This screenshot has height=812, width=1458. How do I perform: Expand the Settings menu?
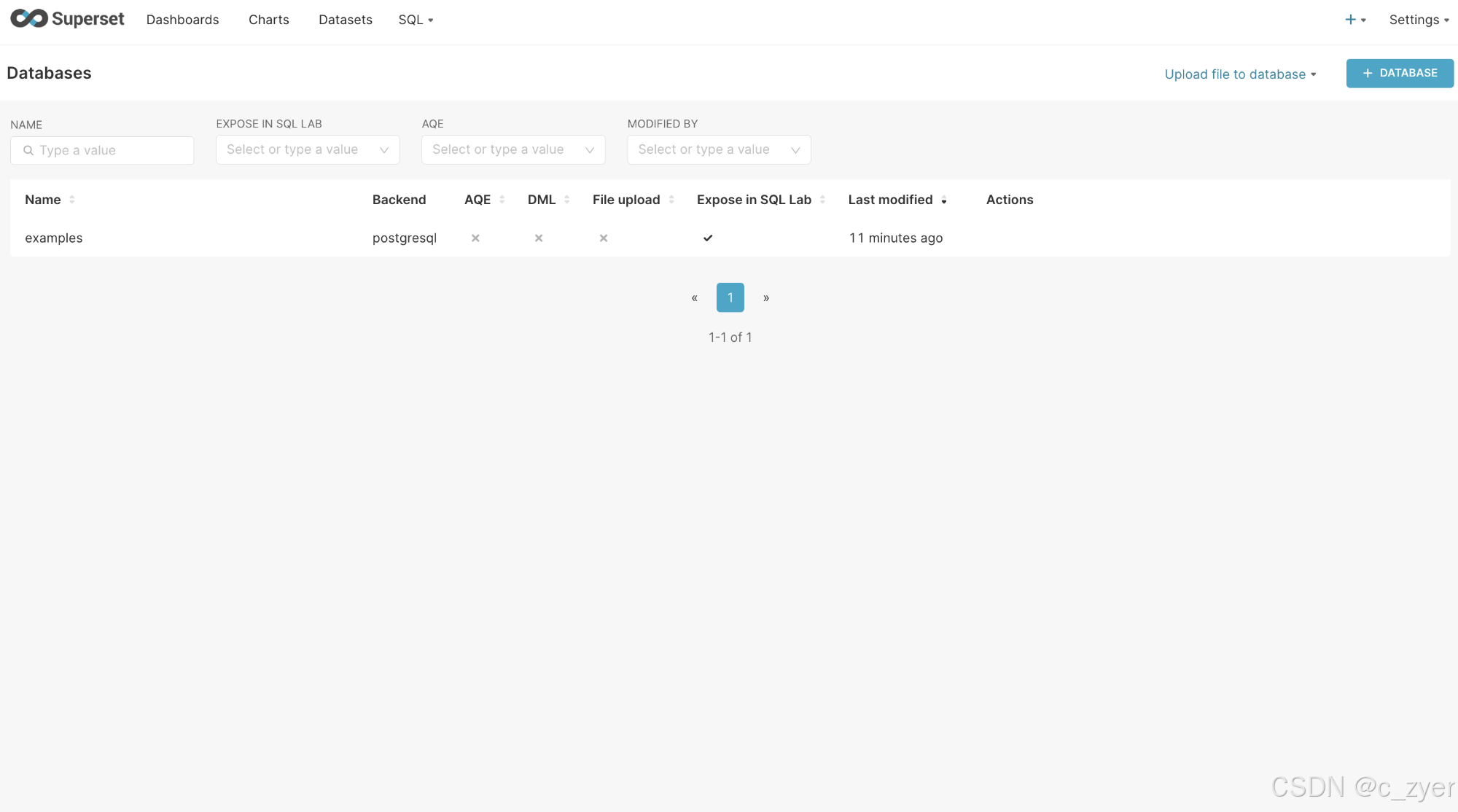pos(1419,20)
